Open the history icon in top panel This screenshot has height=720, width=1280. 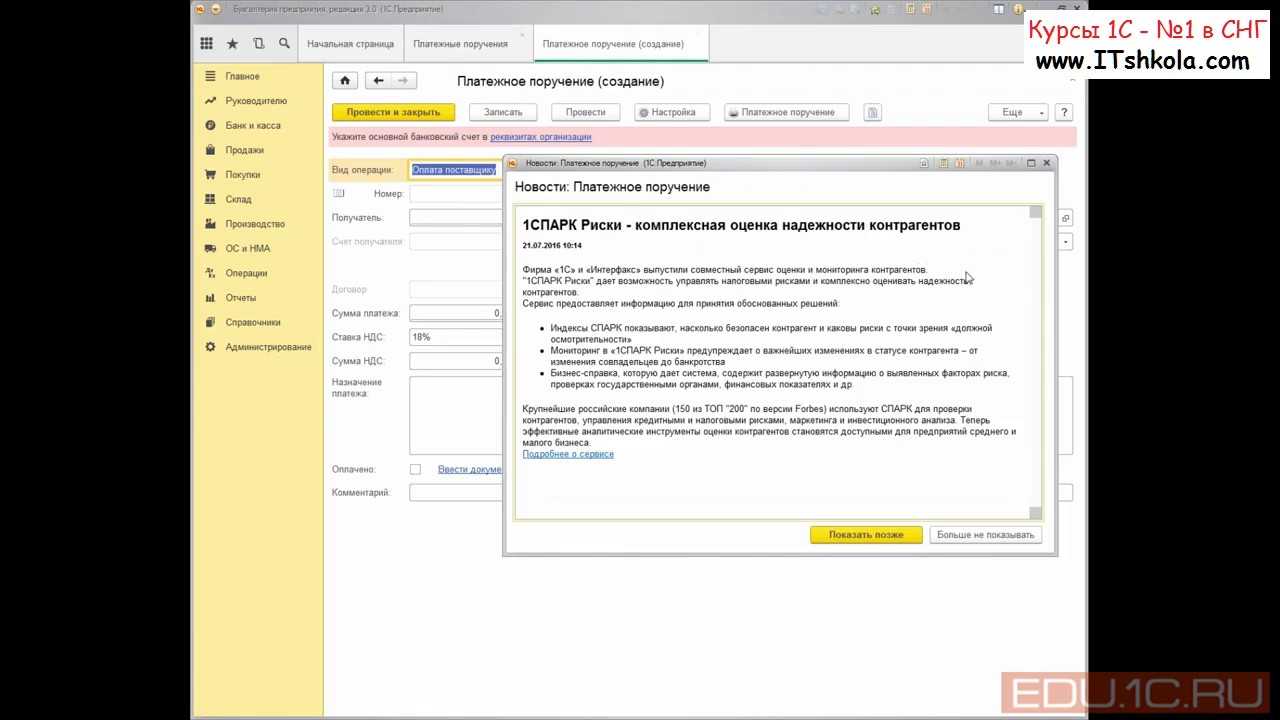258,44
